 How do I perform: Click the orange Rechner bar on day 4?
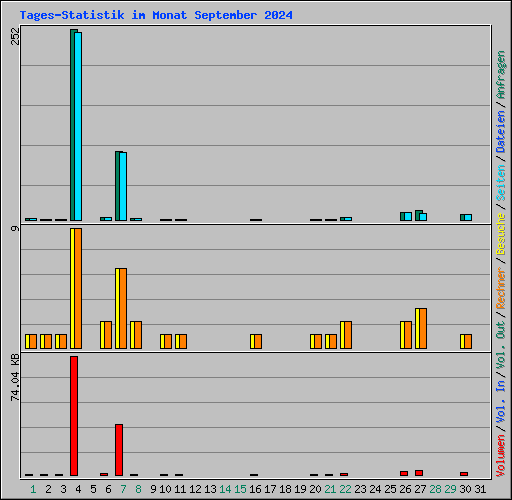(78, 288)
